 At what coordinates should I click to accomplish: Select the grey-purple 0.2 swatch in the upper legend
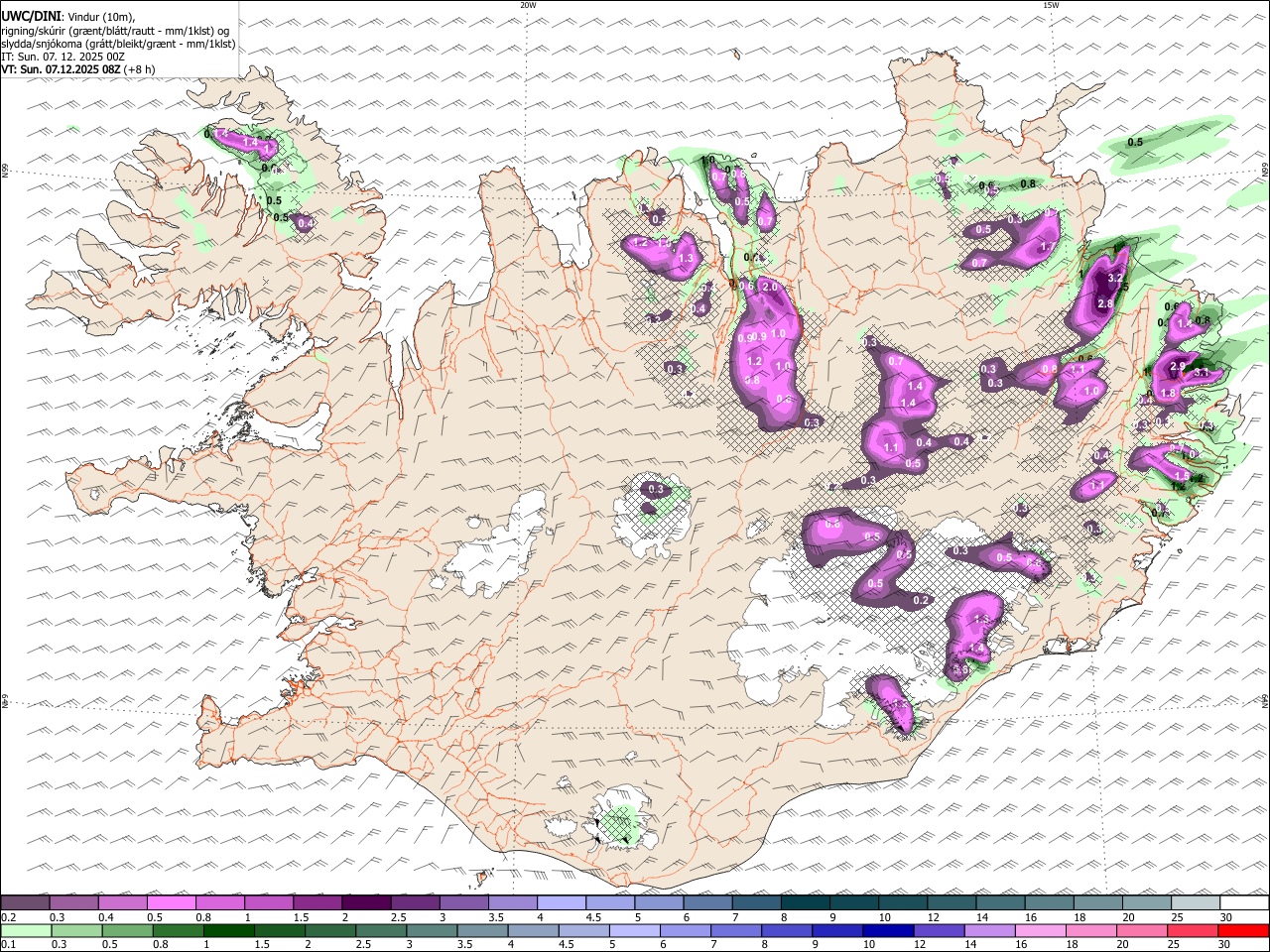26,902
